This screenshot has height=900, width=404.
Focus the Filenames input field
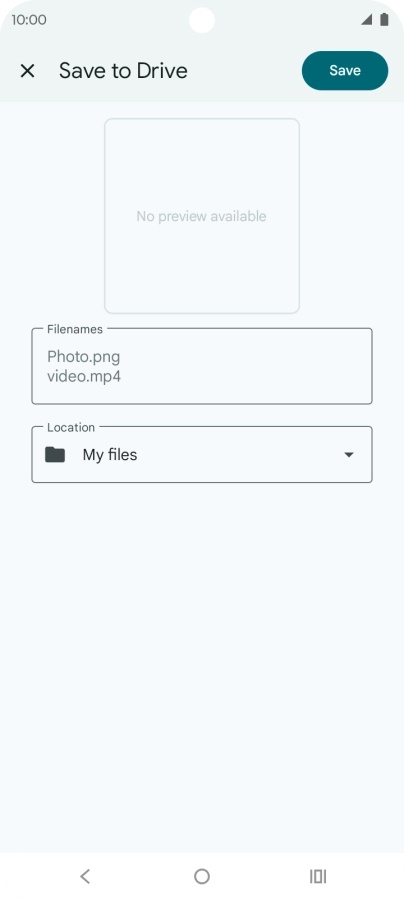pos(202,366)
